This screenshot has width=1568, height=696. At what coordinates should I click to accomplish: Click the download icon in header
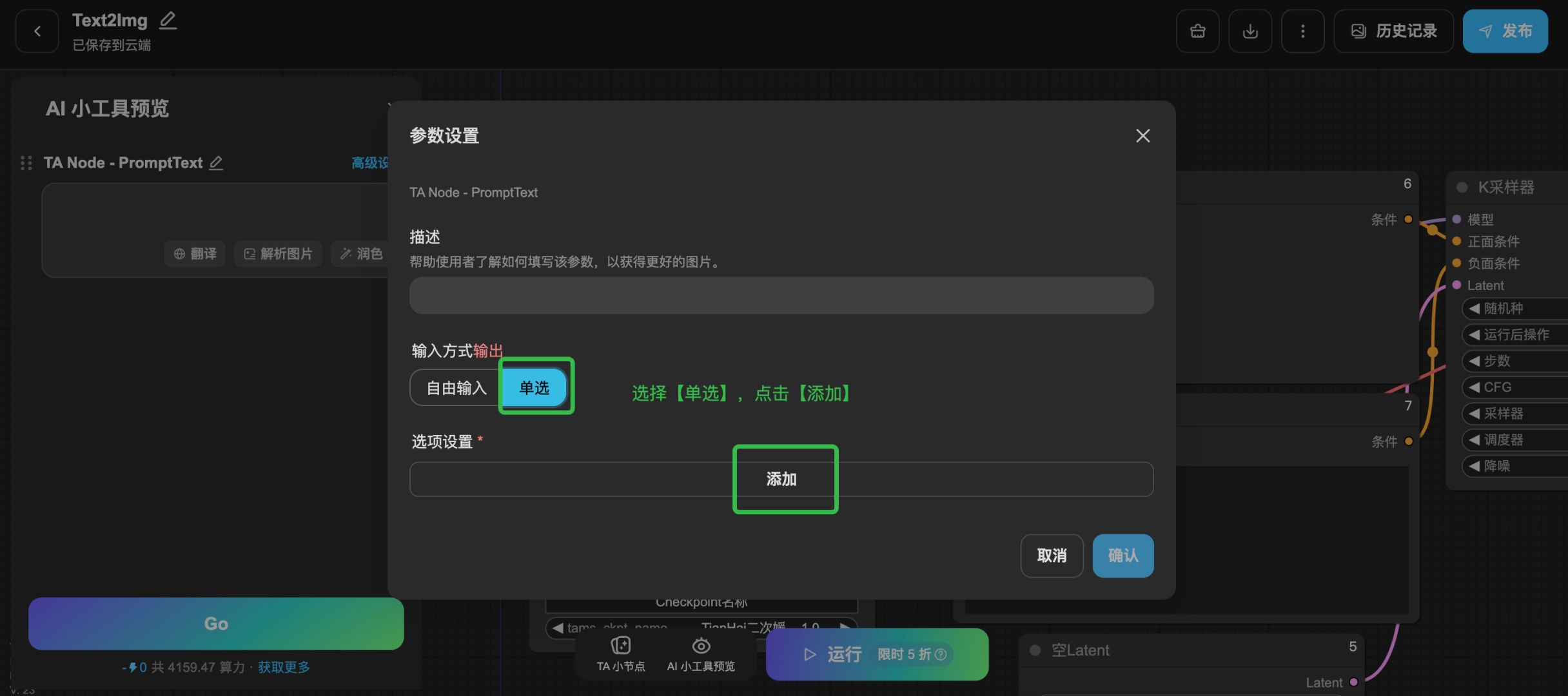(1249, 31)
